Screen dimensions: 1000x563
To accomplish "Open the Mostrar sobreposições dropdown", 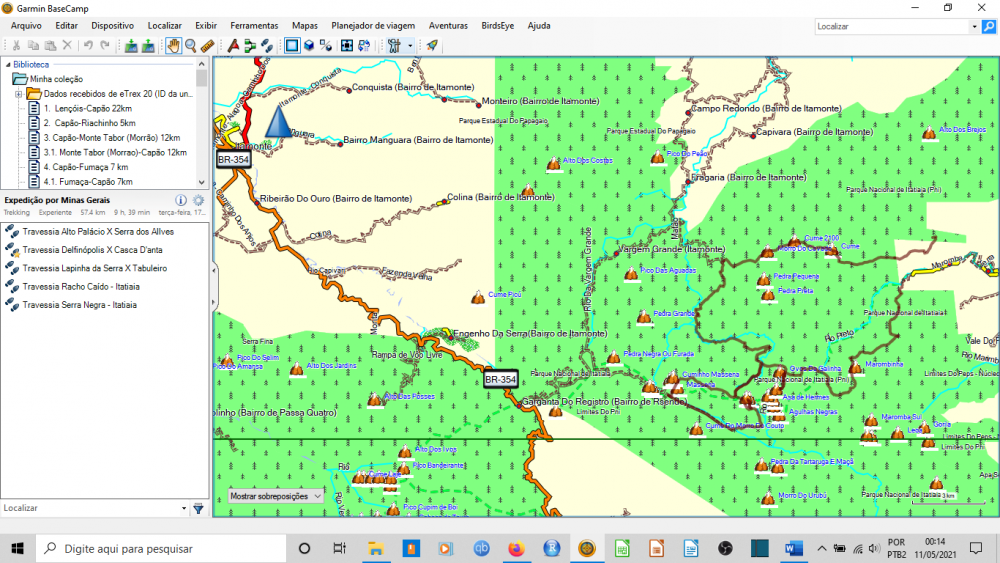I will point(276,496).
